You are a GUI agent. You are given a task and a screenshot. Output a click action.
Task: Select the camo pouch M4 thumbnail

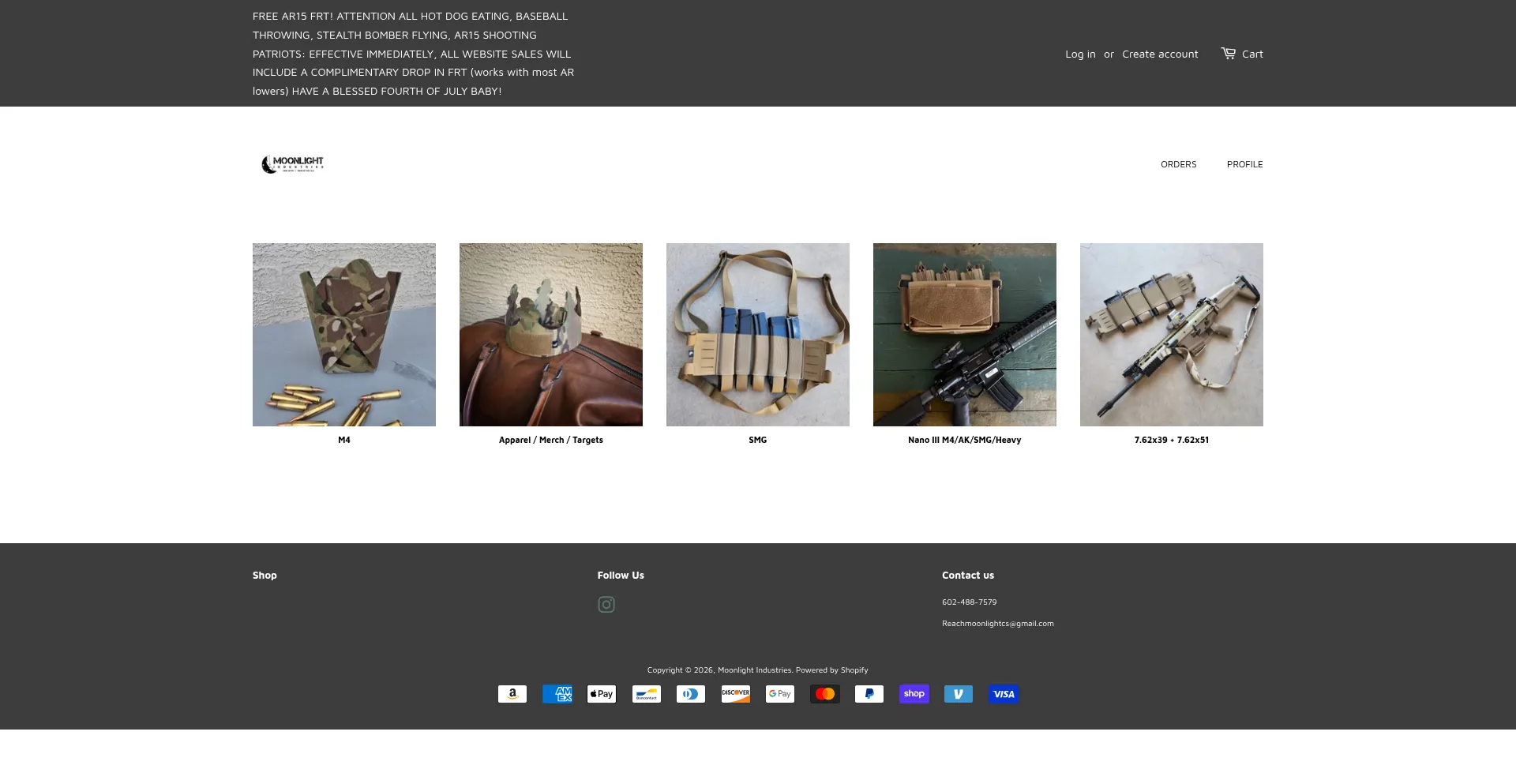point(344,335)
